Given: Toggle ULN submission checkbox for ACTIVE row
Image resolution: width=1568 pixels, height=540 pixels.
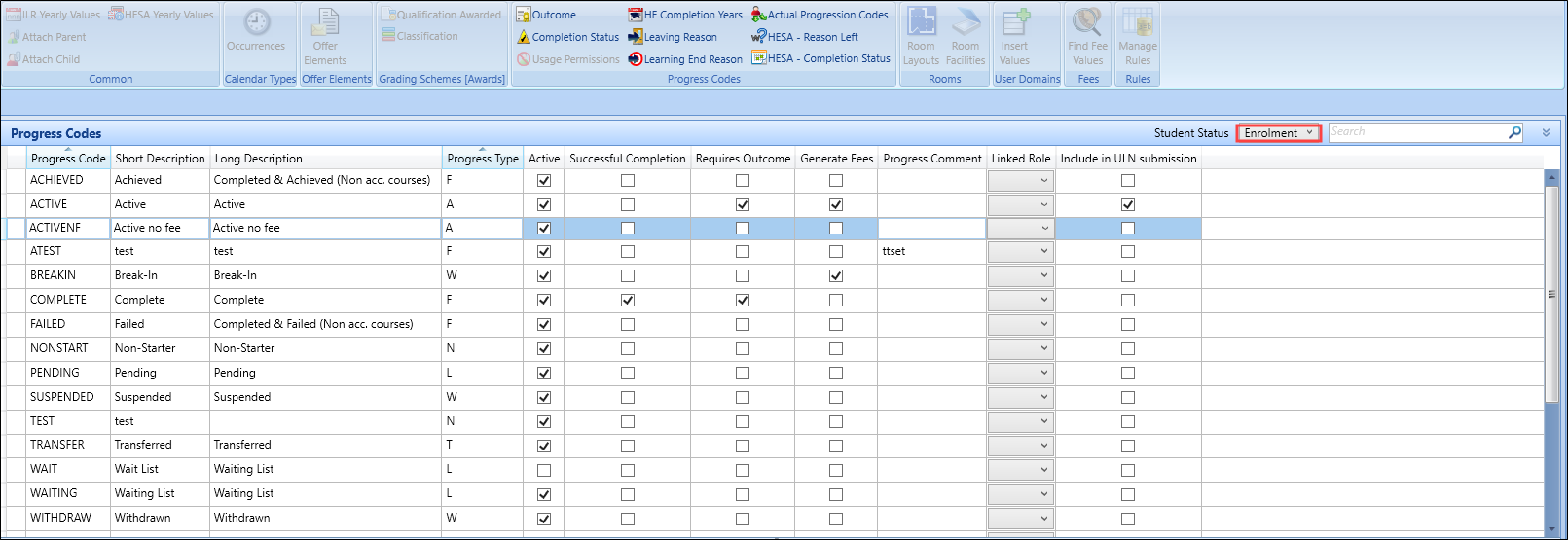Looking at the screenshot, I should (1128, 205).
